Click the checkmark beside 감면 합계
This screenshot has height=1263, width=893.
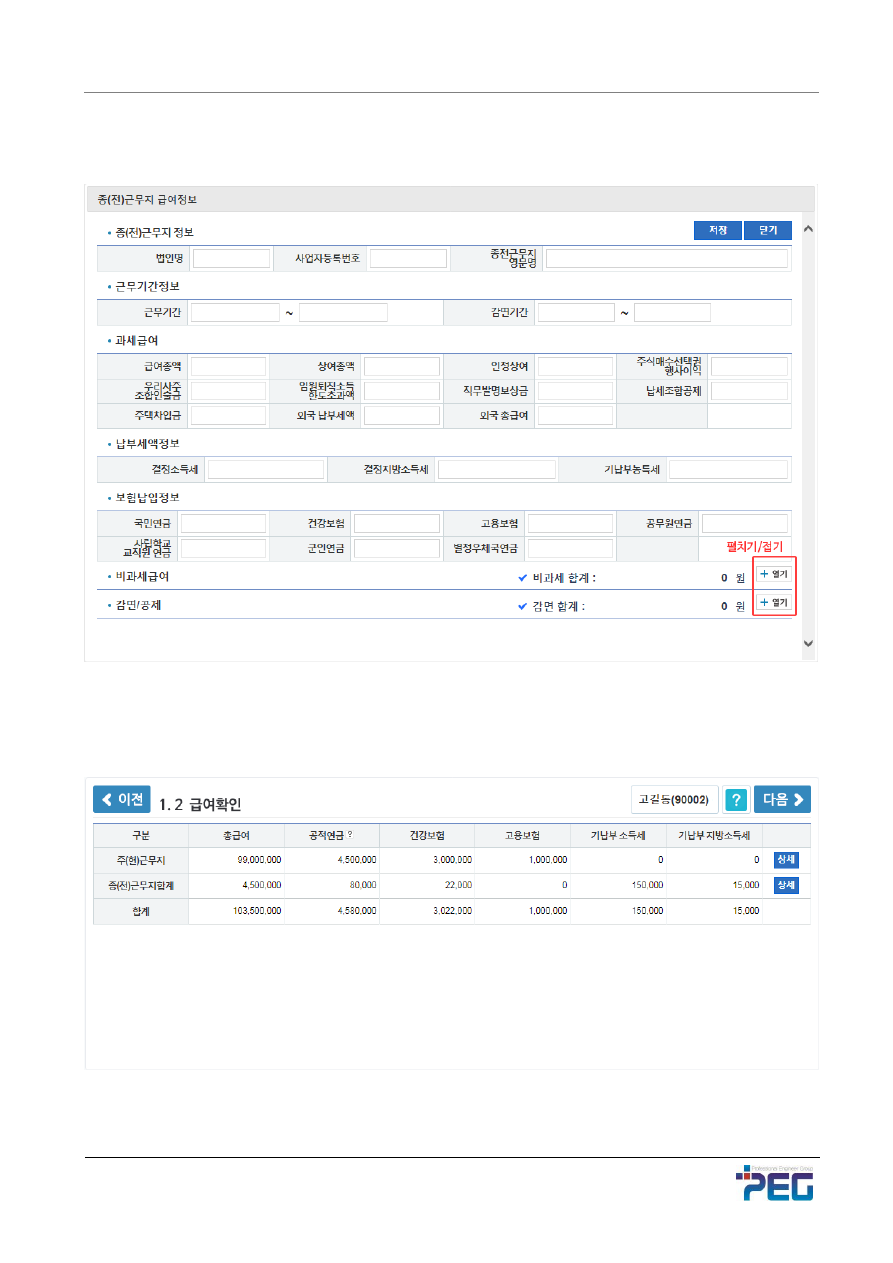click(522, 605)
